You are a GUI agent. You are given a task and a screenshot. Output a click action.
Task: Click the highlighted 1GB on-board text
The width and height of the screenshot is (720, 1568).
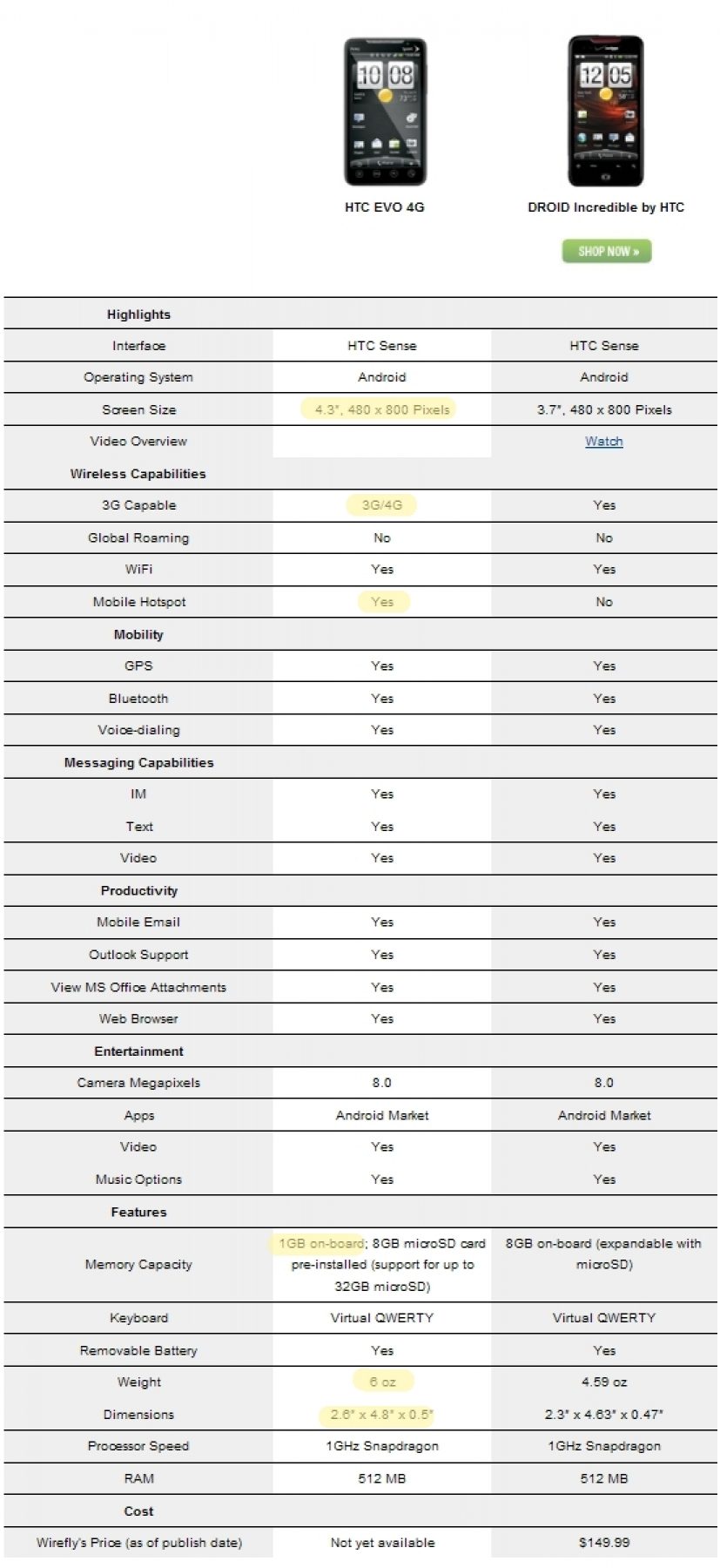click(320, 1244)
